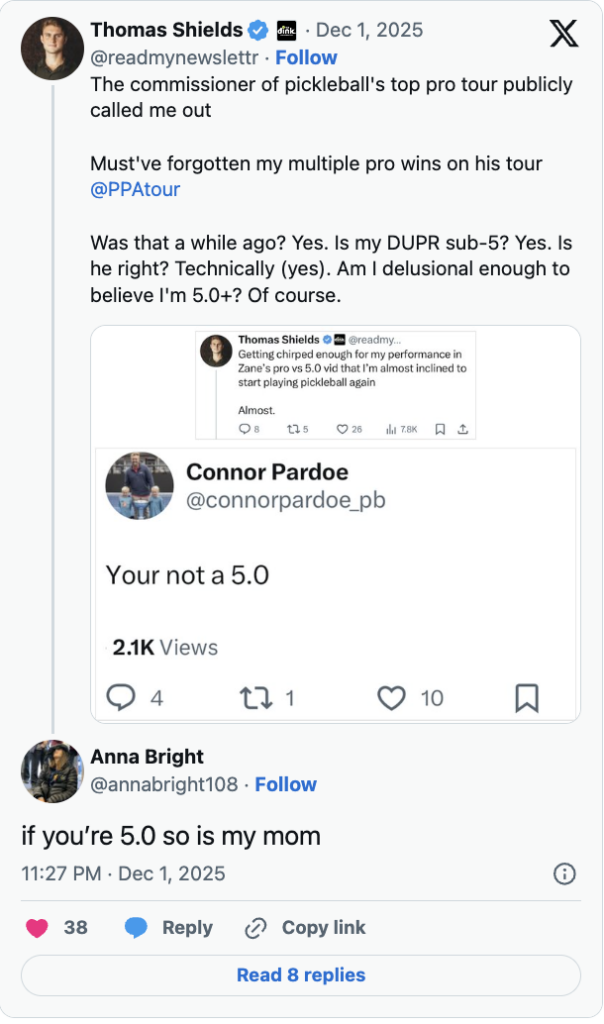This screenshot has width=604, height=1024.
Task: Open Thomas Shields' profile avatar
Action: click(x=51, y=49)
